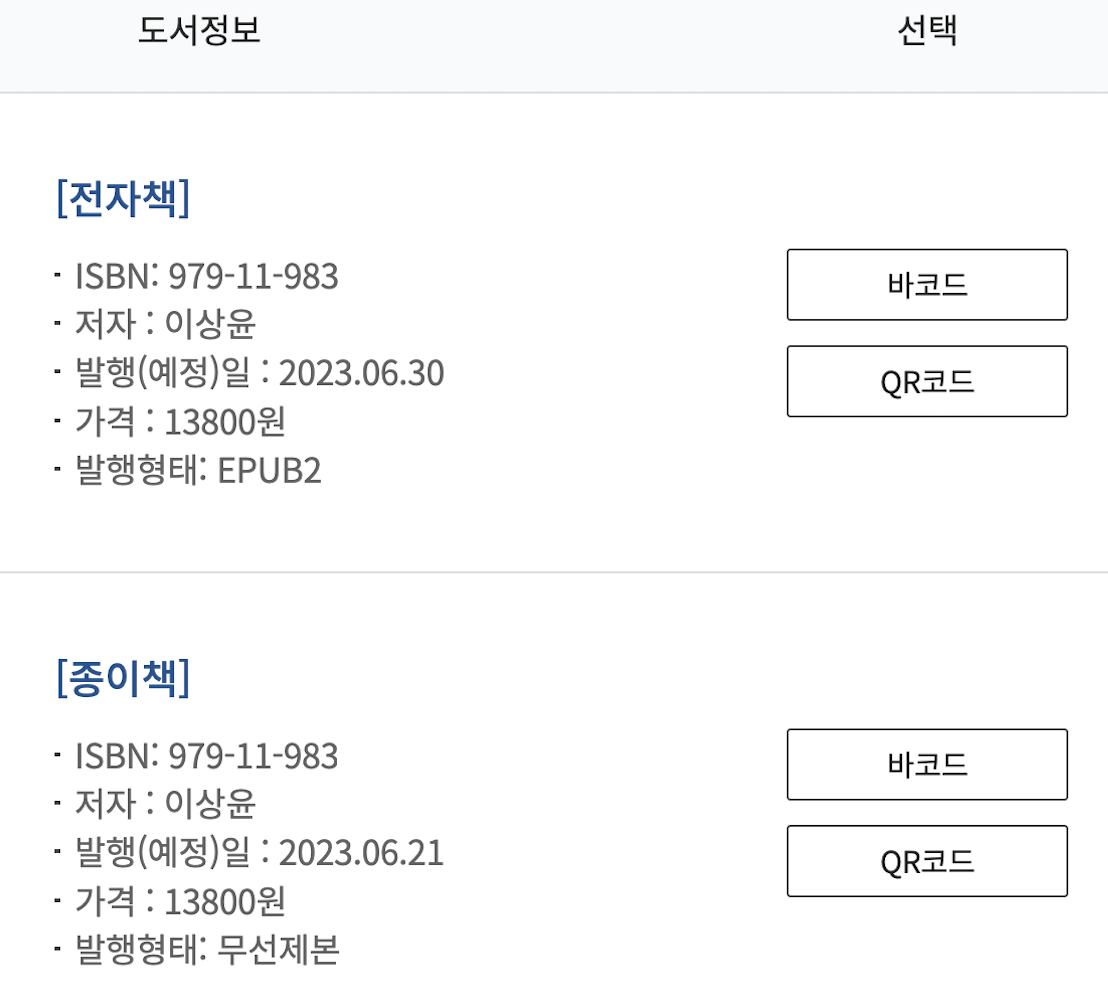Select the 무선제본 binding format label
Viewport: 1108px width, 992px height.
277,949
